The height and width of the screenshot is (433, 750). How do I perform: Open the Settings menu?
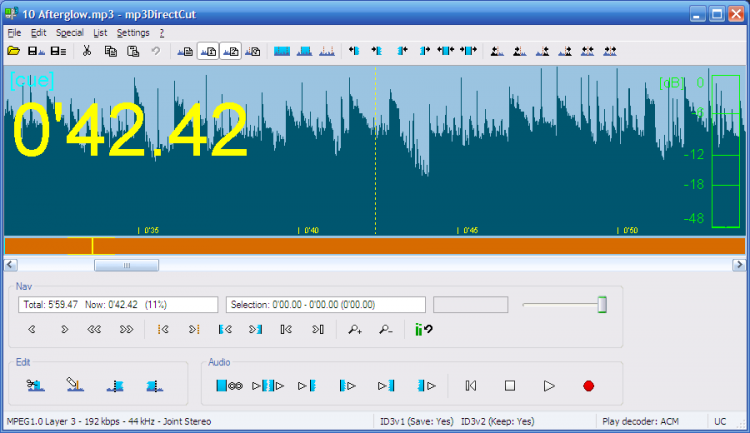[133, 32]
